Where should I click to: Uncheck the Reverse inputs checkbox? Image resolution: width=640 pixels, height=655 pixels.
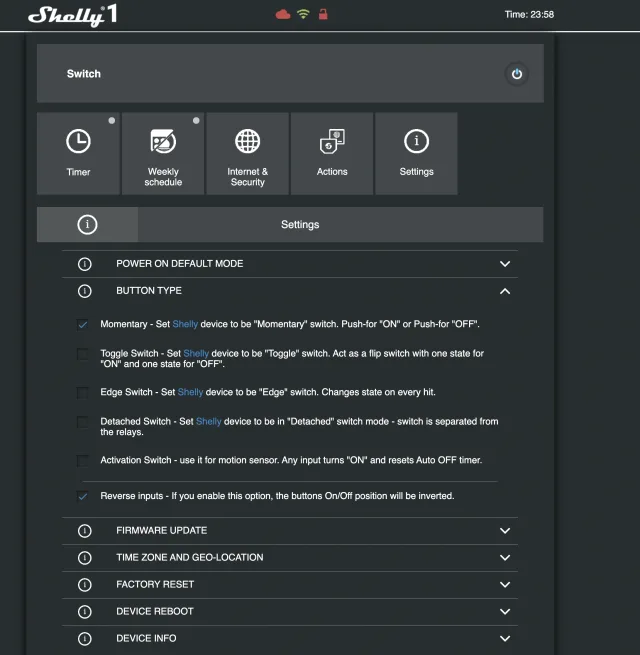tap(83, 496)
